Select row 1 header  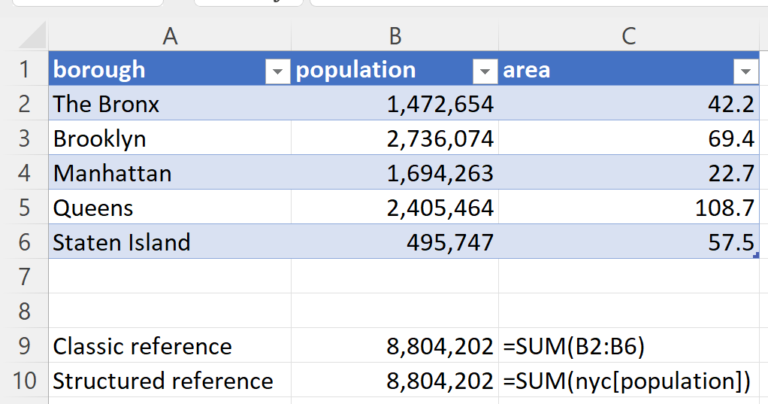22,71
